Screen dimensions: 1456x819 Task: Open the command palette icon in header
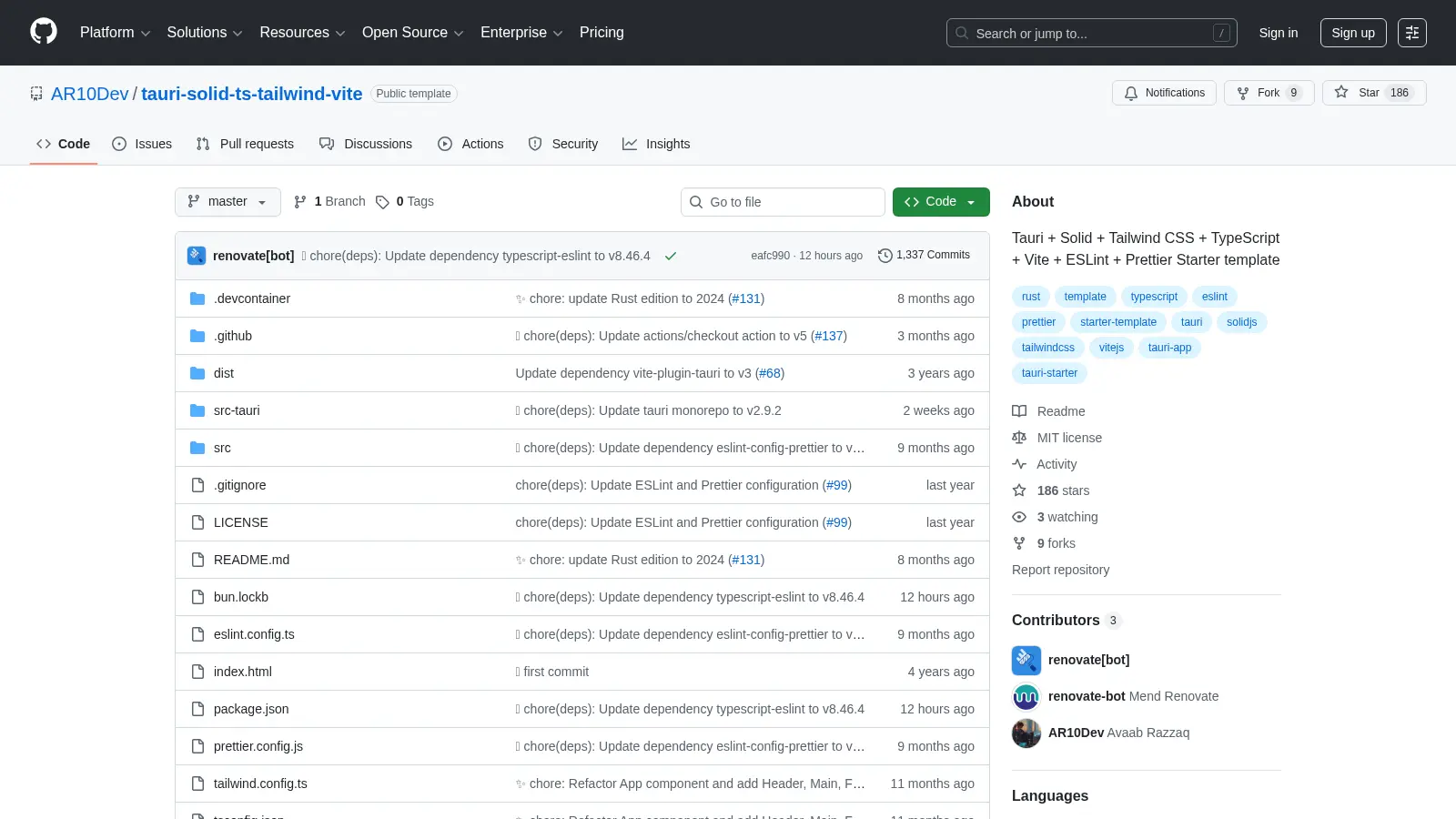coord(1412,33)
